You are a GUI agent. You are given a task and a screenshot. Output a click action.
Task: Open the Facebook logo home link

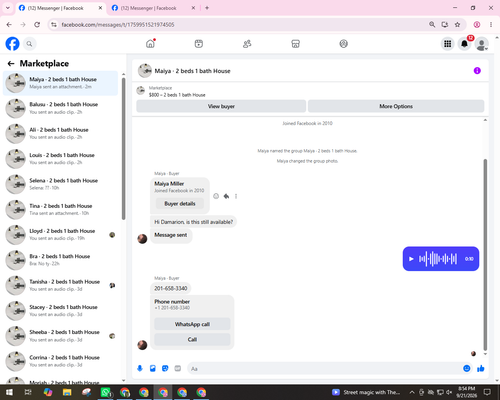13,44
